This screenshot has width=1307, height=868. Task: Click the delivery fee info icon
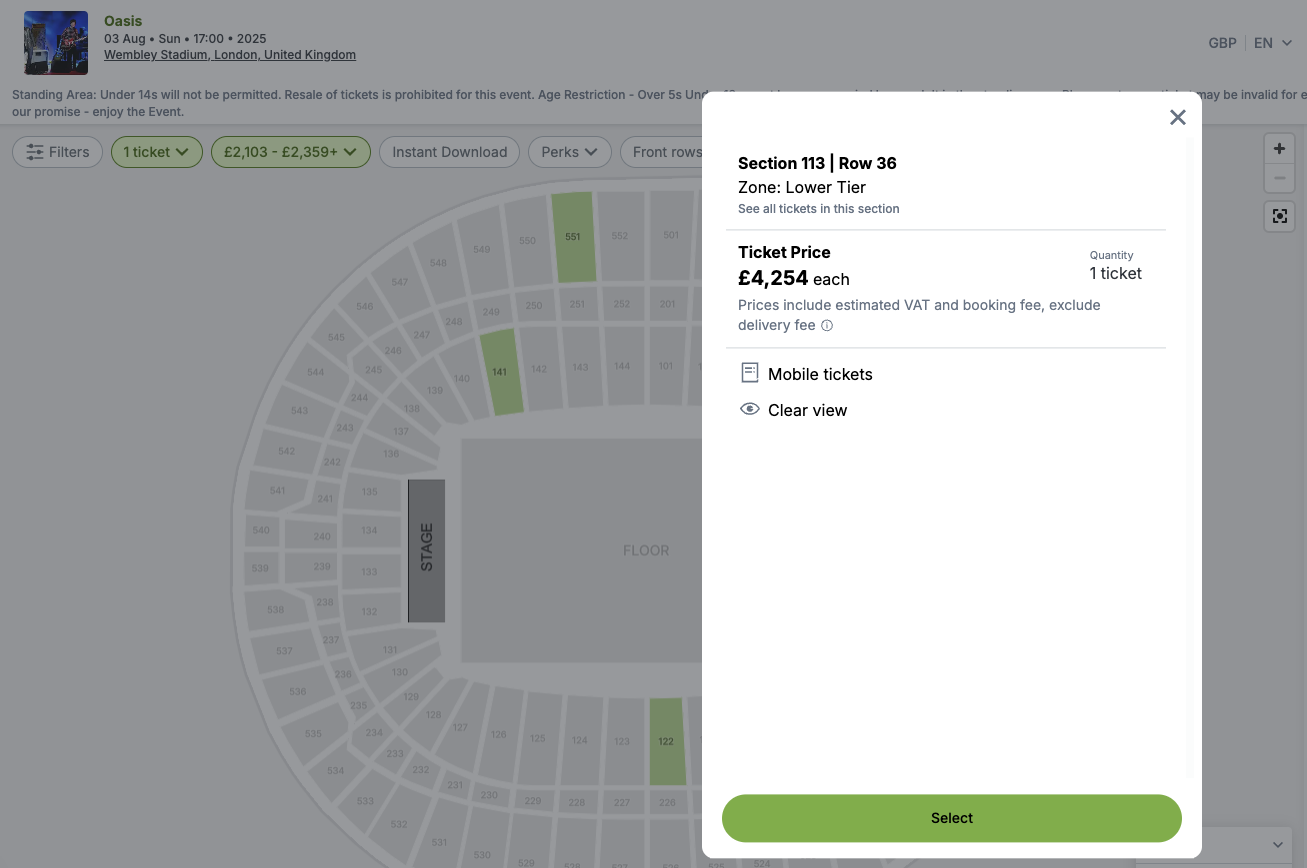pos(827,326)
